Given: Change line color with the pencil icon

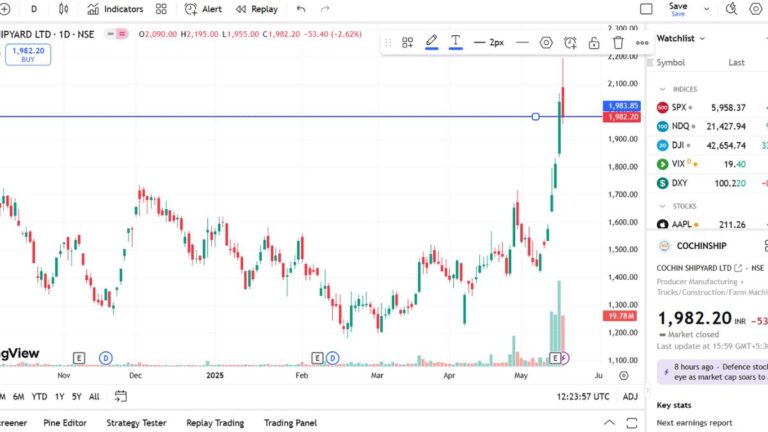Looking at the screenshot, I should (x=432, y=42).
